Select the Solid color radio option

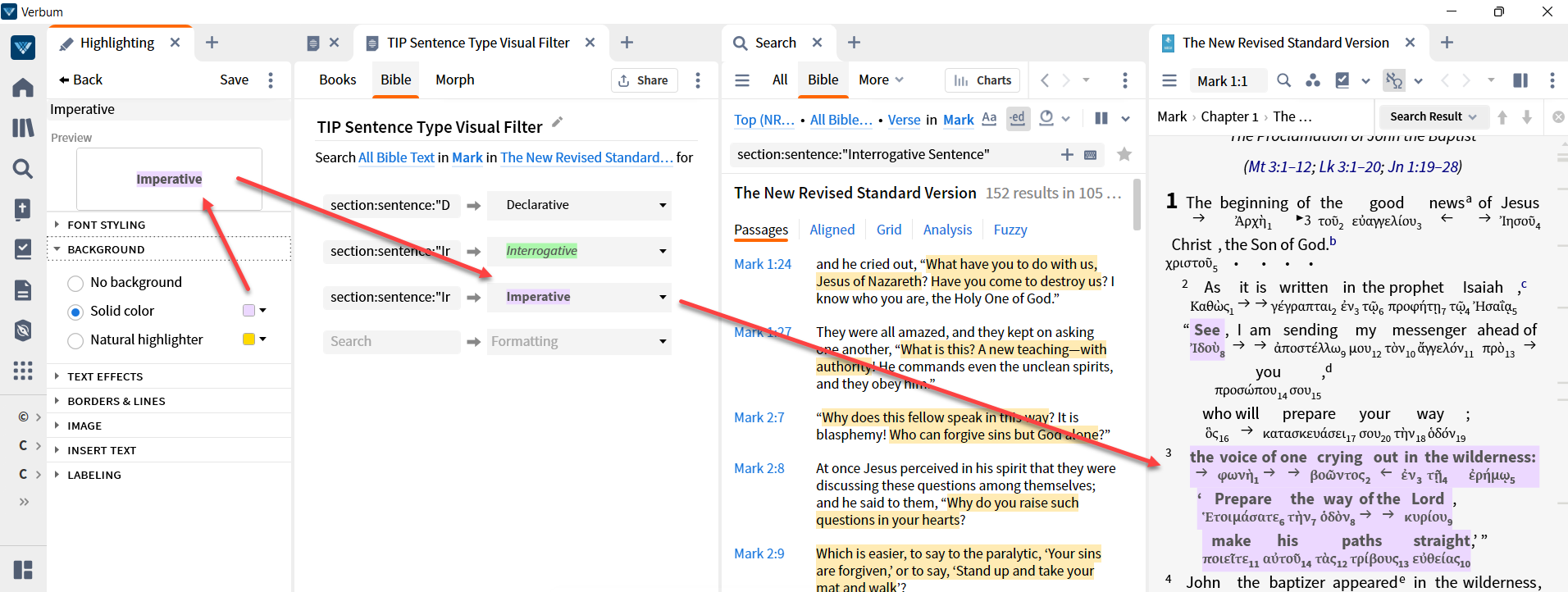pos(75,312)
